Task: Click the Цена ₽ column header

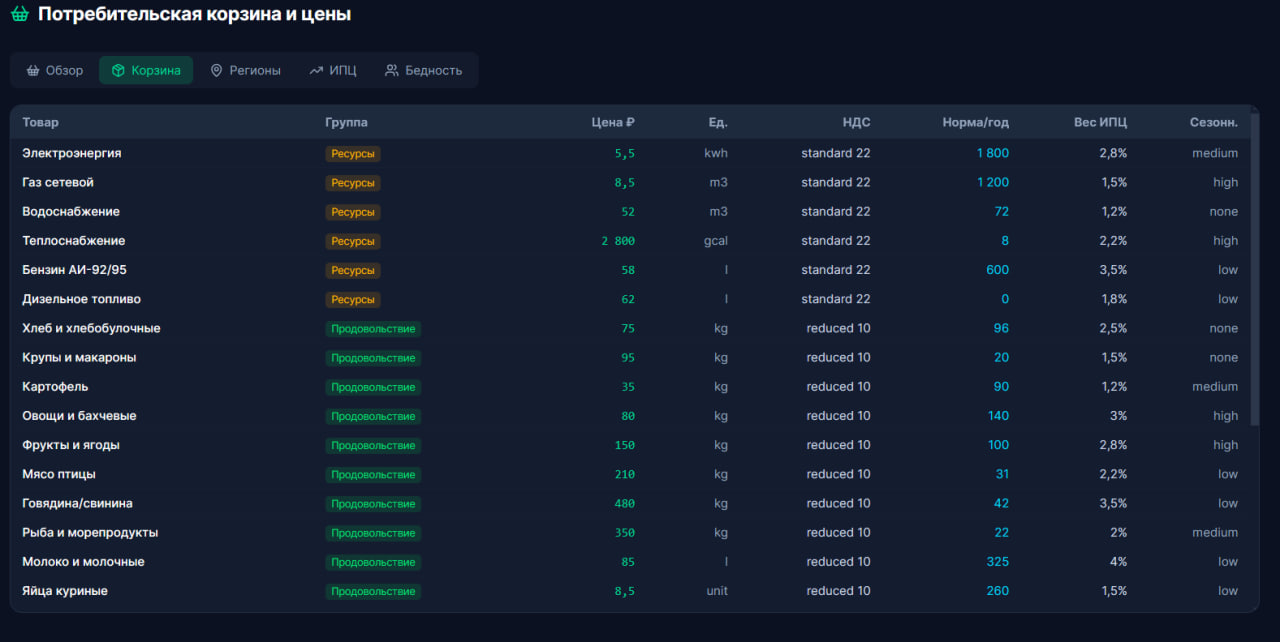Action: (613, 123)
